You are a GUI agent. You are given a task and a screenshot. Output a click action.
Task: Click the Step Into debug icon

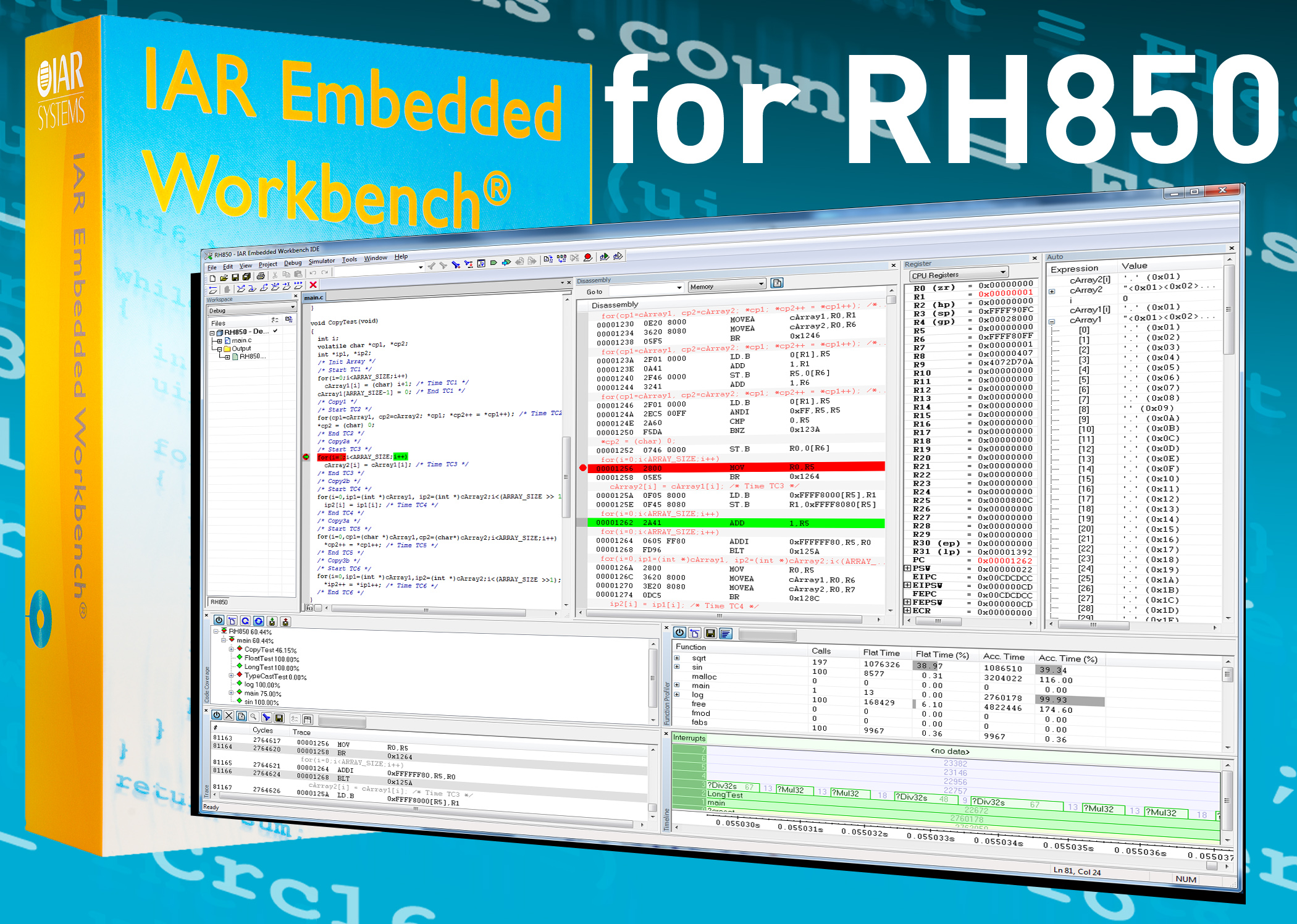(x=252, y=287)
